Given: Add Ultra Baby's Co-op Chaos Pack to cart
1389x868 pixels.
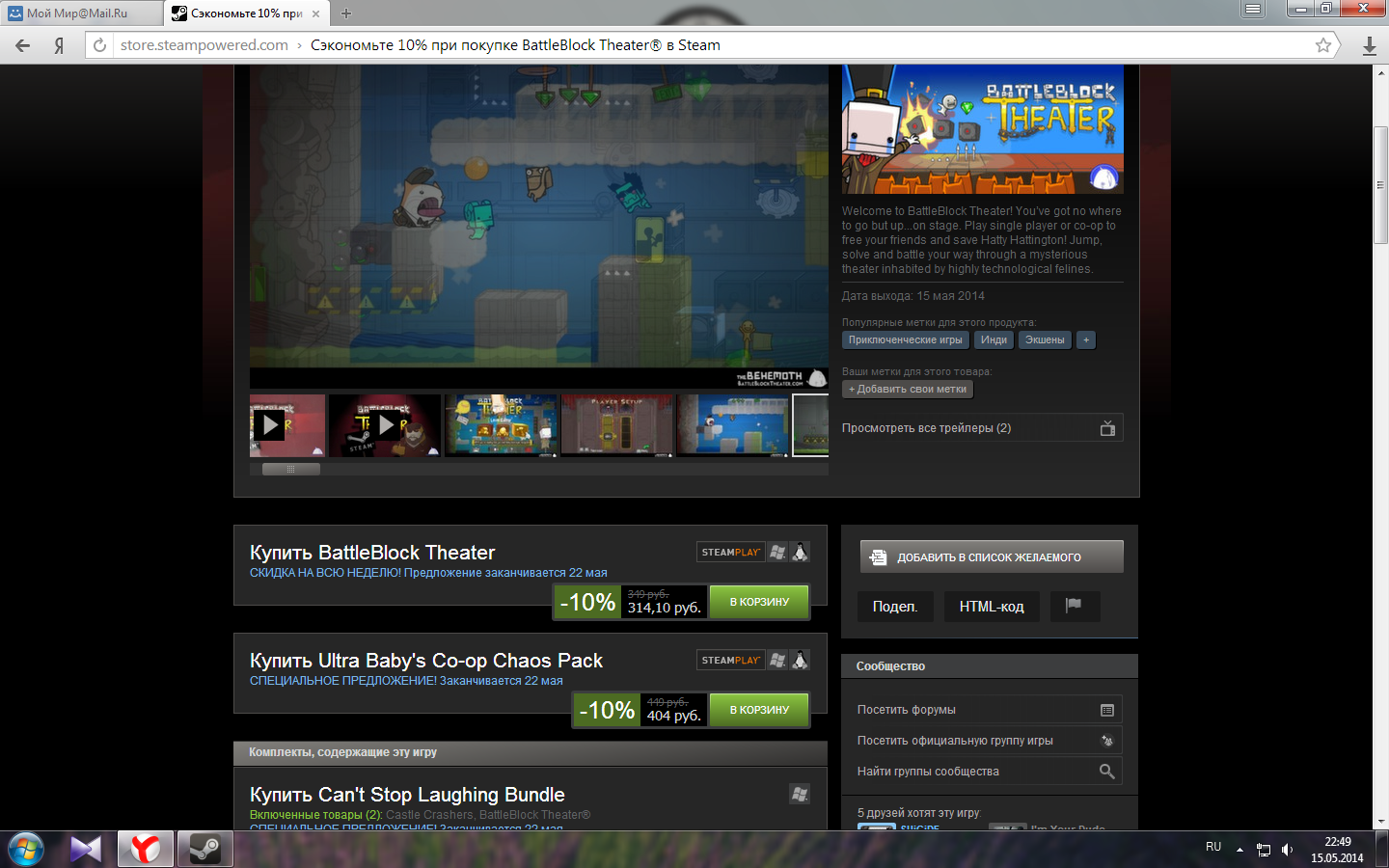Looking at the screenshot, I should click(x=759, y=710).
